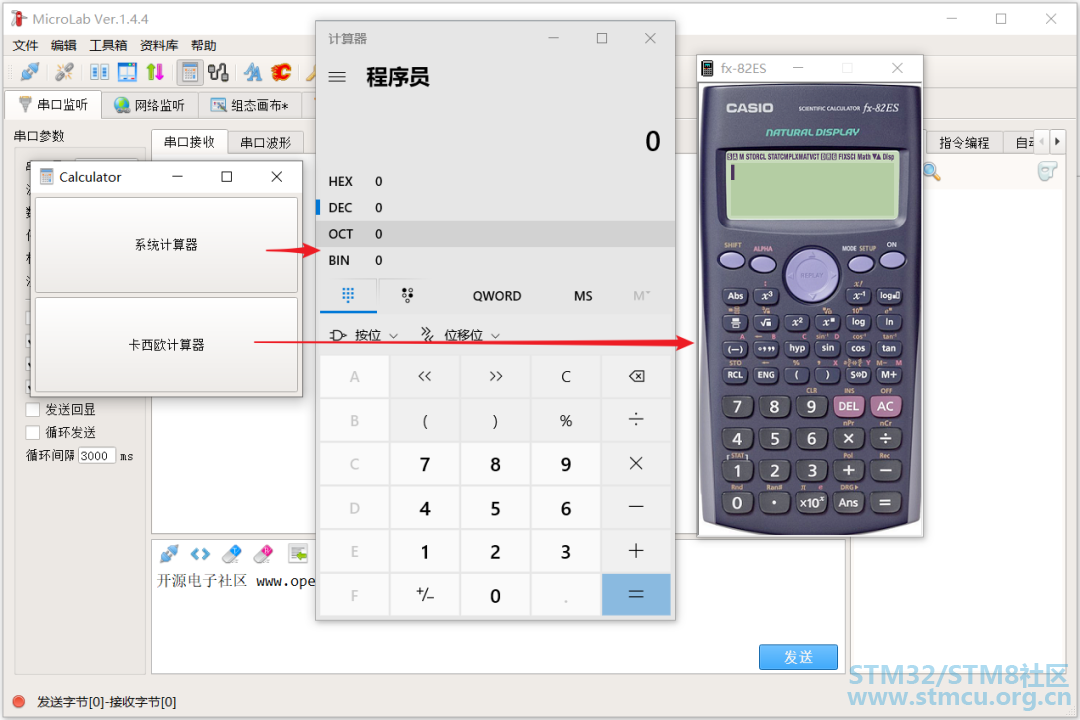1080x720 pixels.
Task: Select the OCT number base row
Action: click(495, 234)
